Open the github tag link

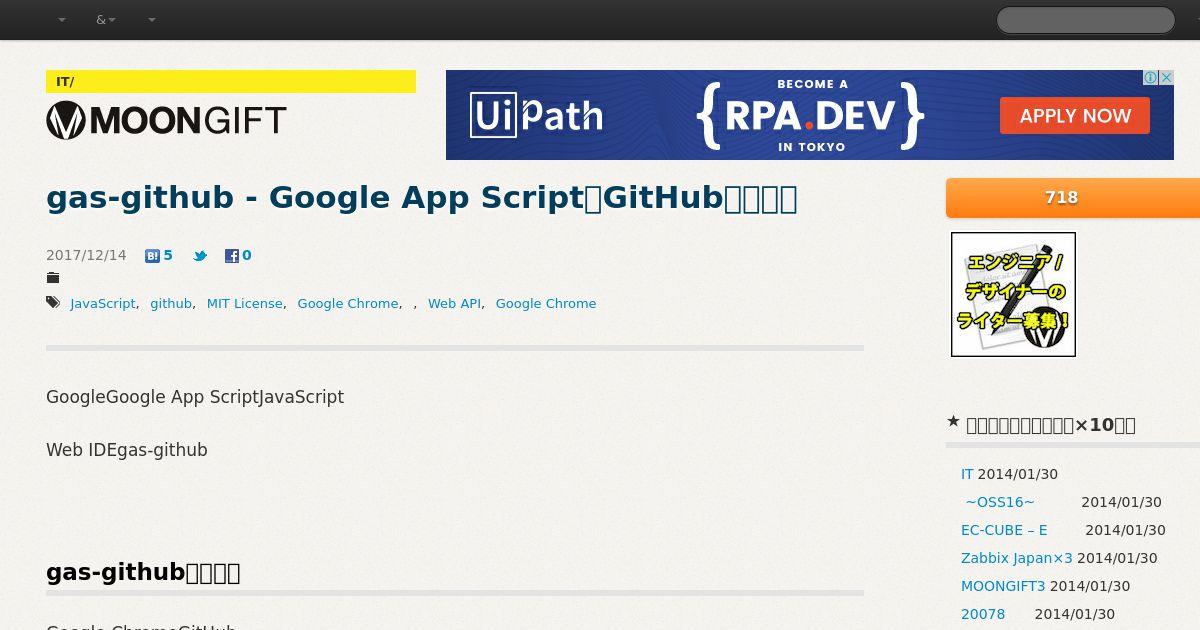point(171,303)
